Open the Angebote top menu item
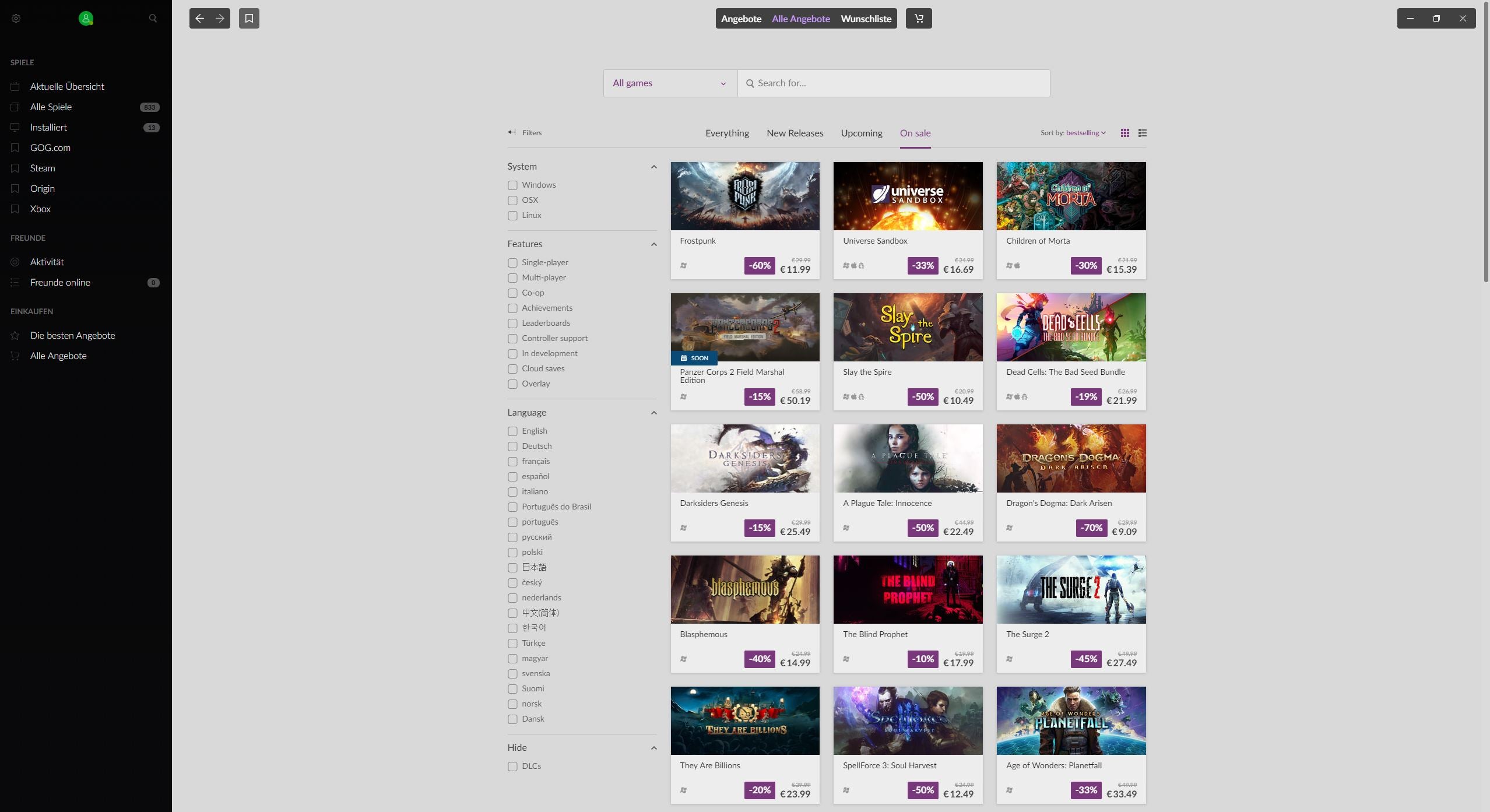 pyautogui.click(x=741, y=19)
